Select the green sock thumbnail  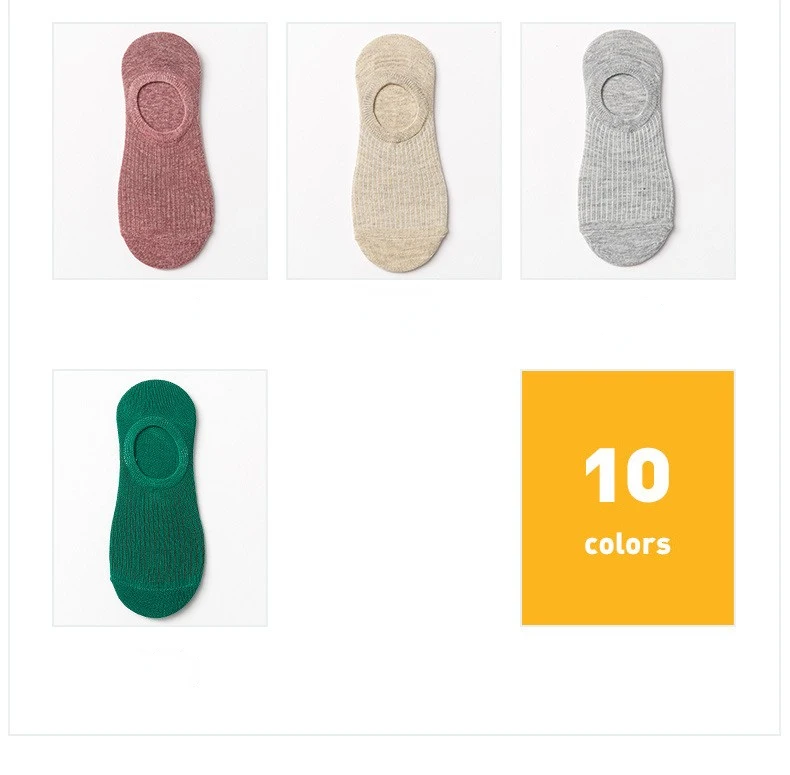coord(160,498)
